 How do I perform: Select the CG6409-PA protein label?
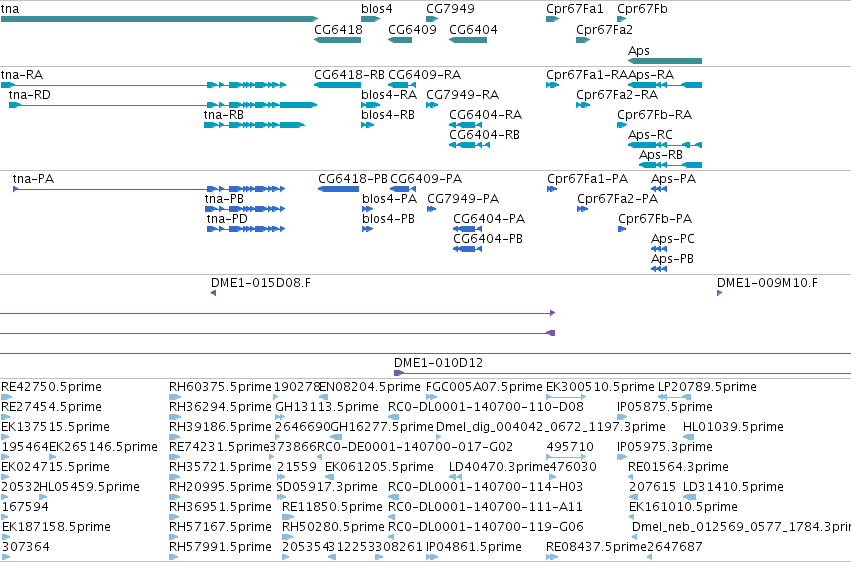pyautogui.click(x=426, y=178)
